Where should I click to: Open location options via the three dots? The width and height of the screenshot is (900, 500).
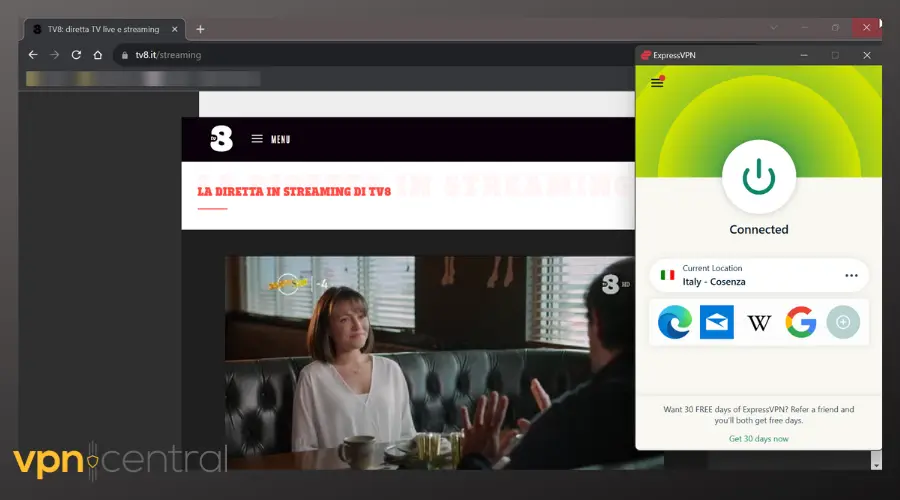(851, 276)
